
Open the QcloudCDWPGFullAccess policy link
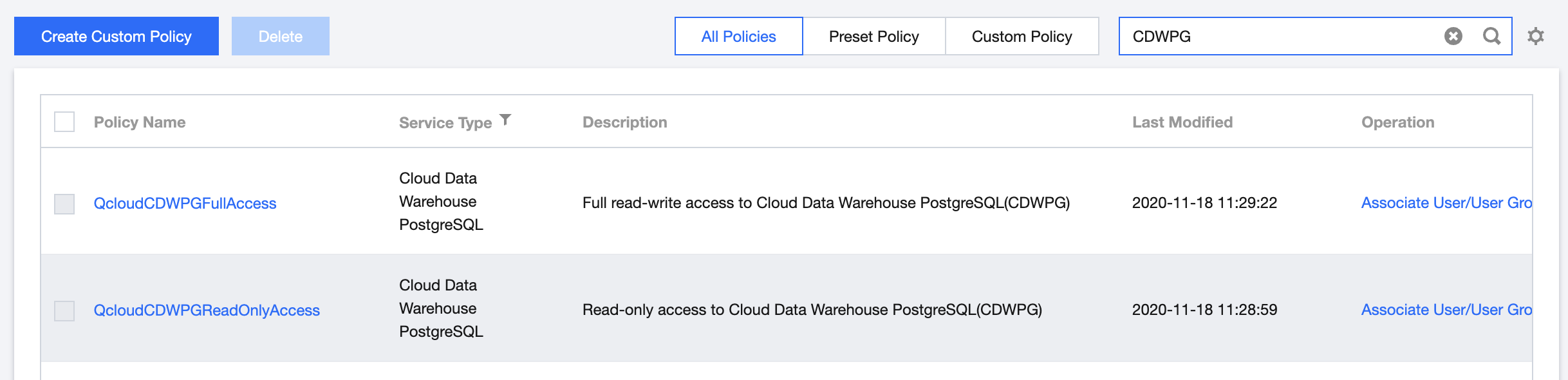[x=185, y=204]
